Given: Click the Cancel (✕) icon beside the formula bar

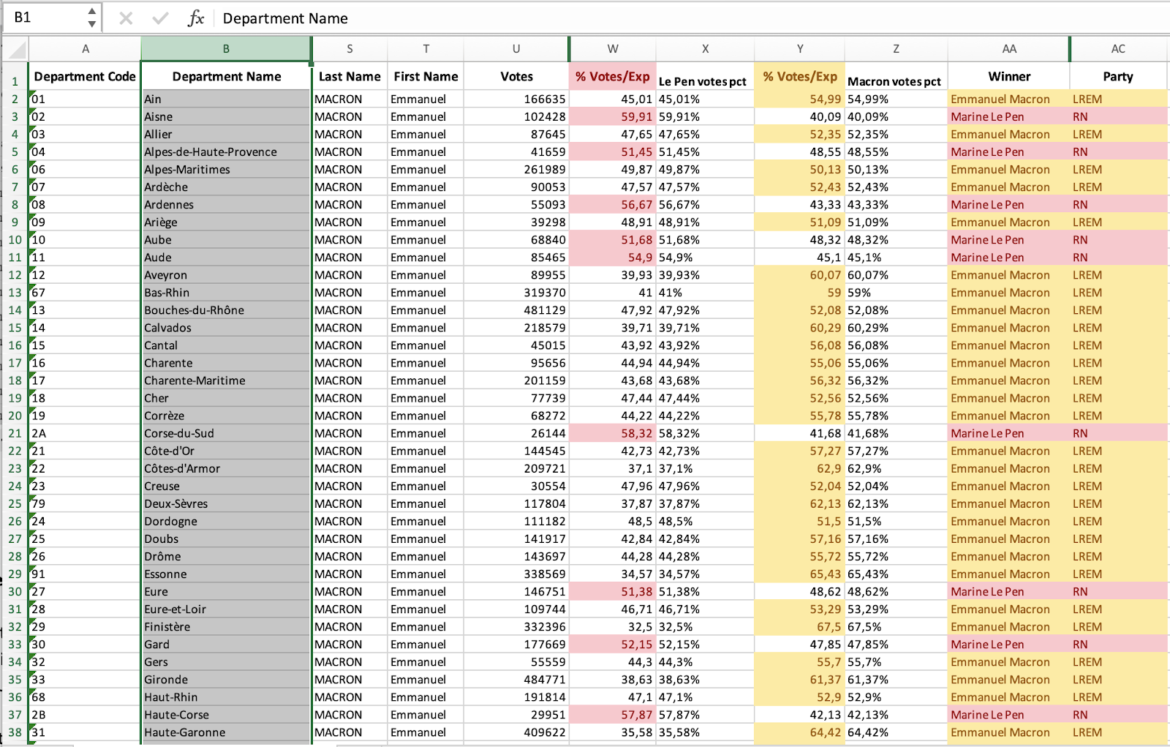Looking at the screenshot, I should tap(124, 18).
